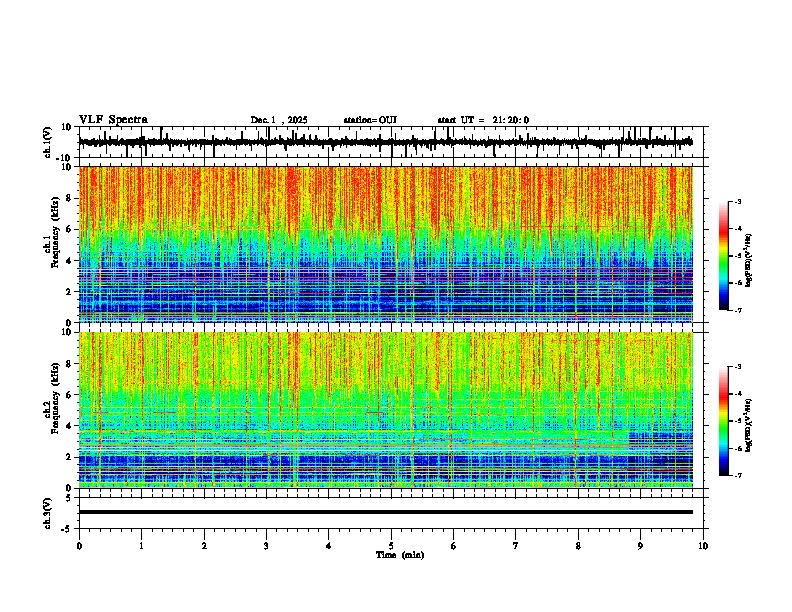Click the ch.1 voltage waveform trace panel
The width and height of the screenshot is (792, 612).
pos(391,142)
